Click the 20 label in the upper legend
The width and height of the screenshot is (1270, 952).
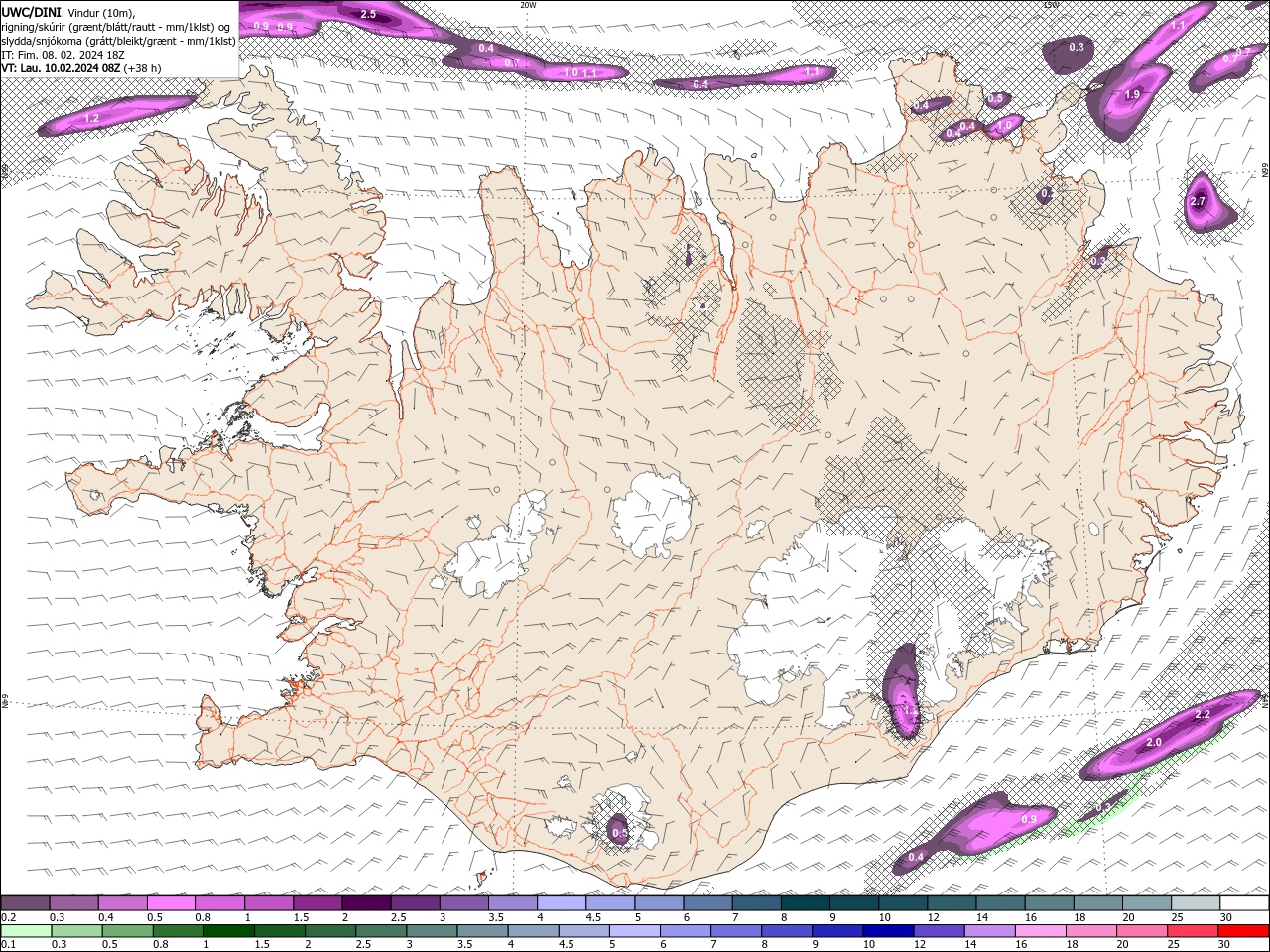[1129, 917]
